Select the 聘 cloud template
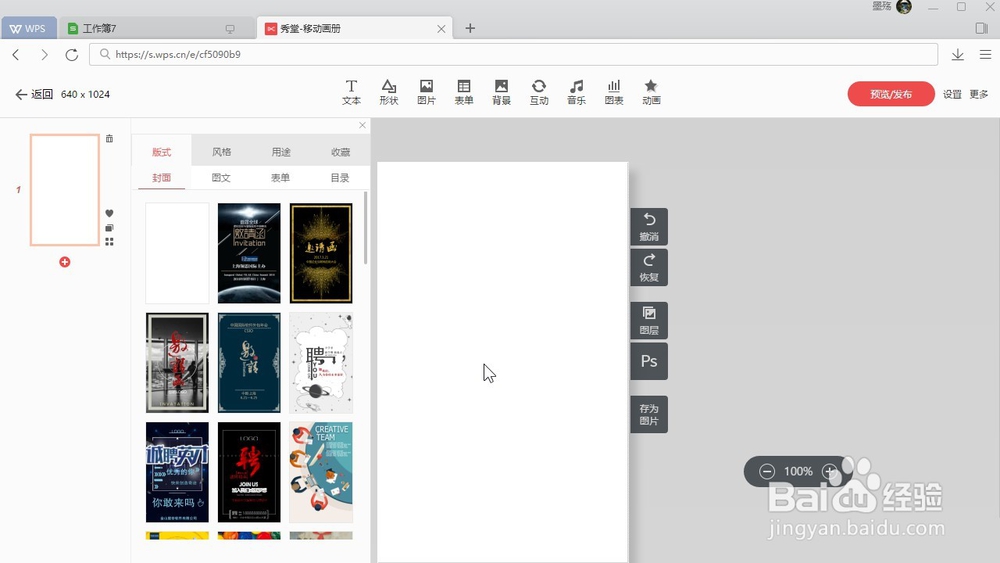Viewport: 1000px width, 563px height. 321,363
